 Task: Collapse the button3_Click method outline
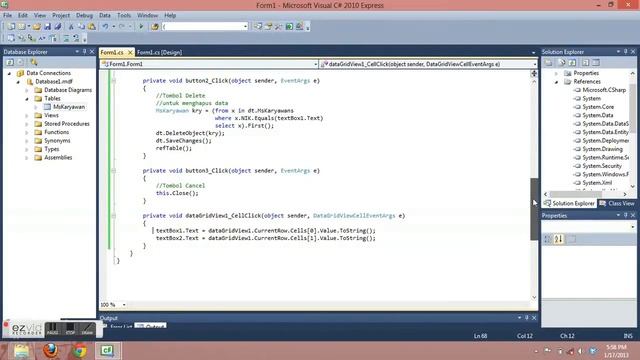114,171
